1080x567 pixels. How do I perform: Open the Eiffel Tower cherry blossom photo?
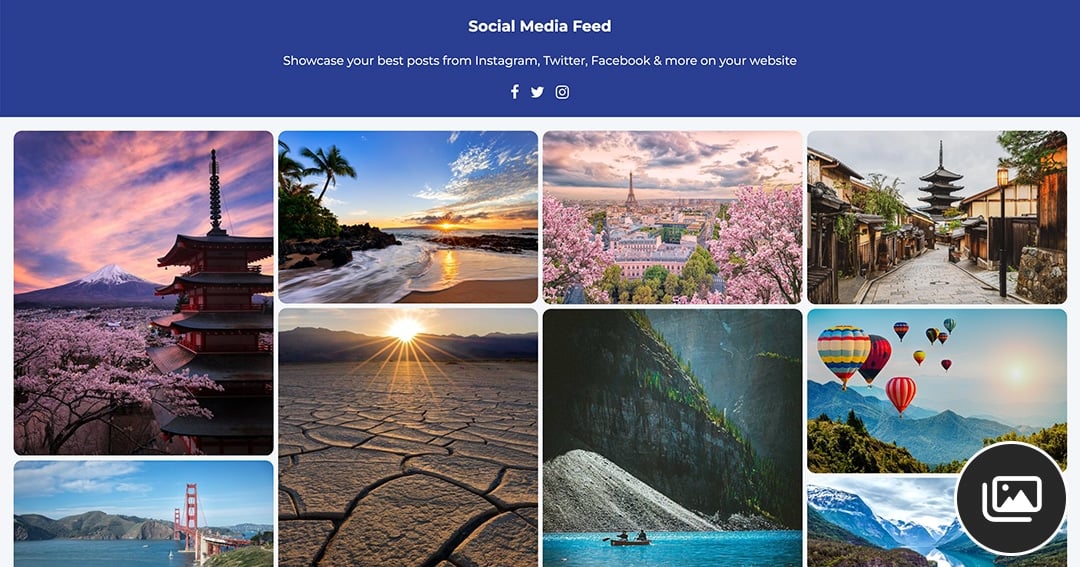coord(672,217)
